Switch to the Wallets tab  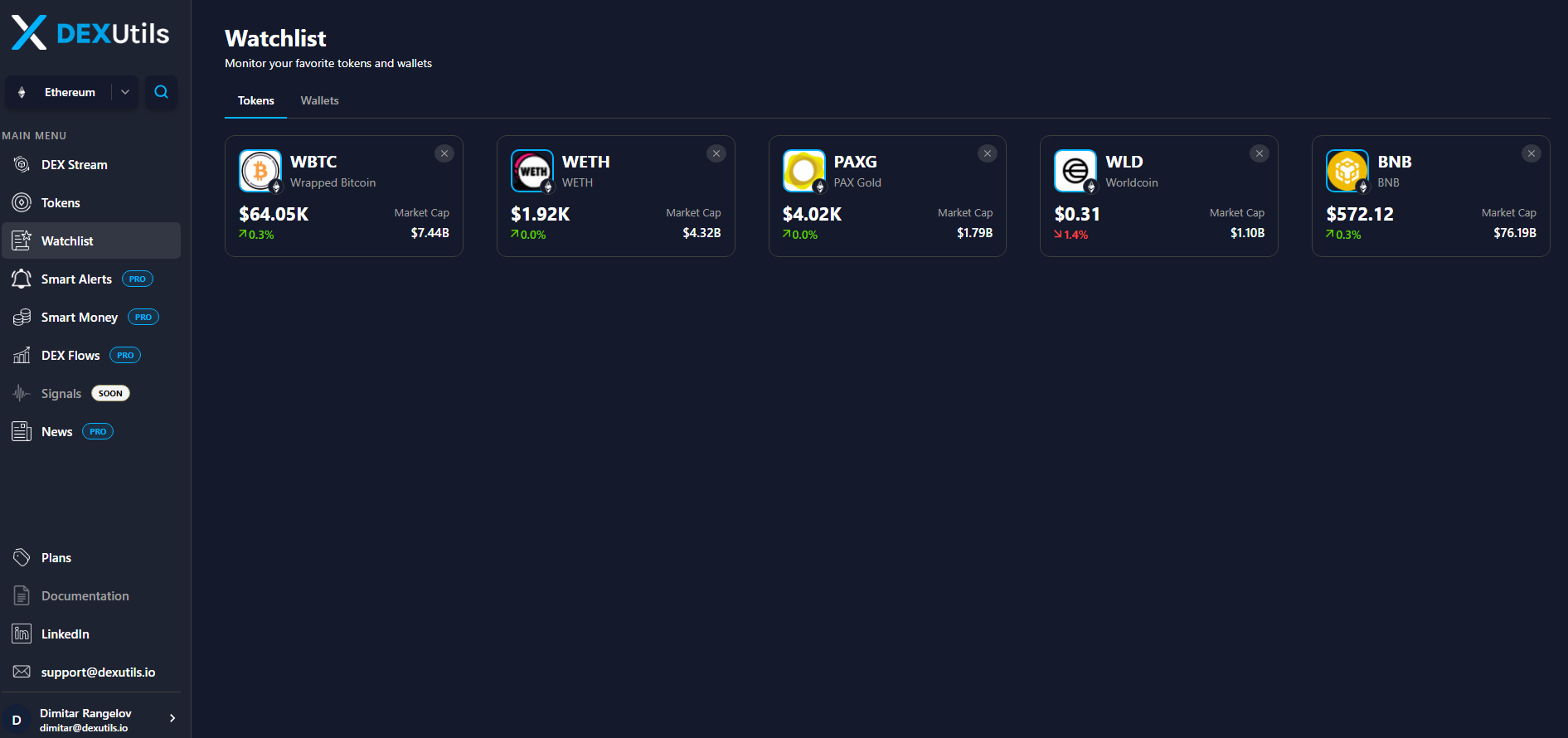click(319, 100)
